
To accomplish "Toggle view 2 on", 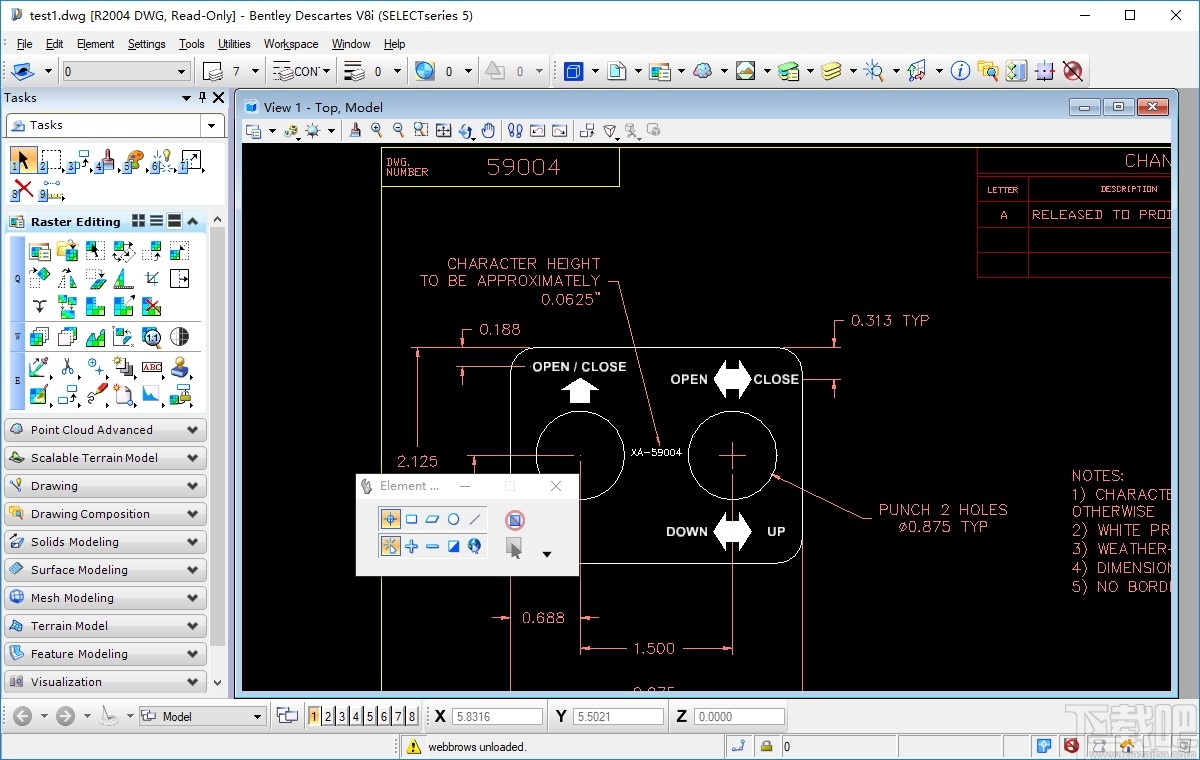I will click(328, 716).
